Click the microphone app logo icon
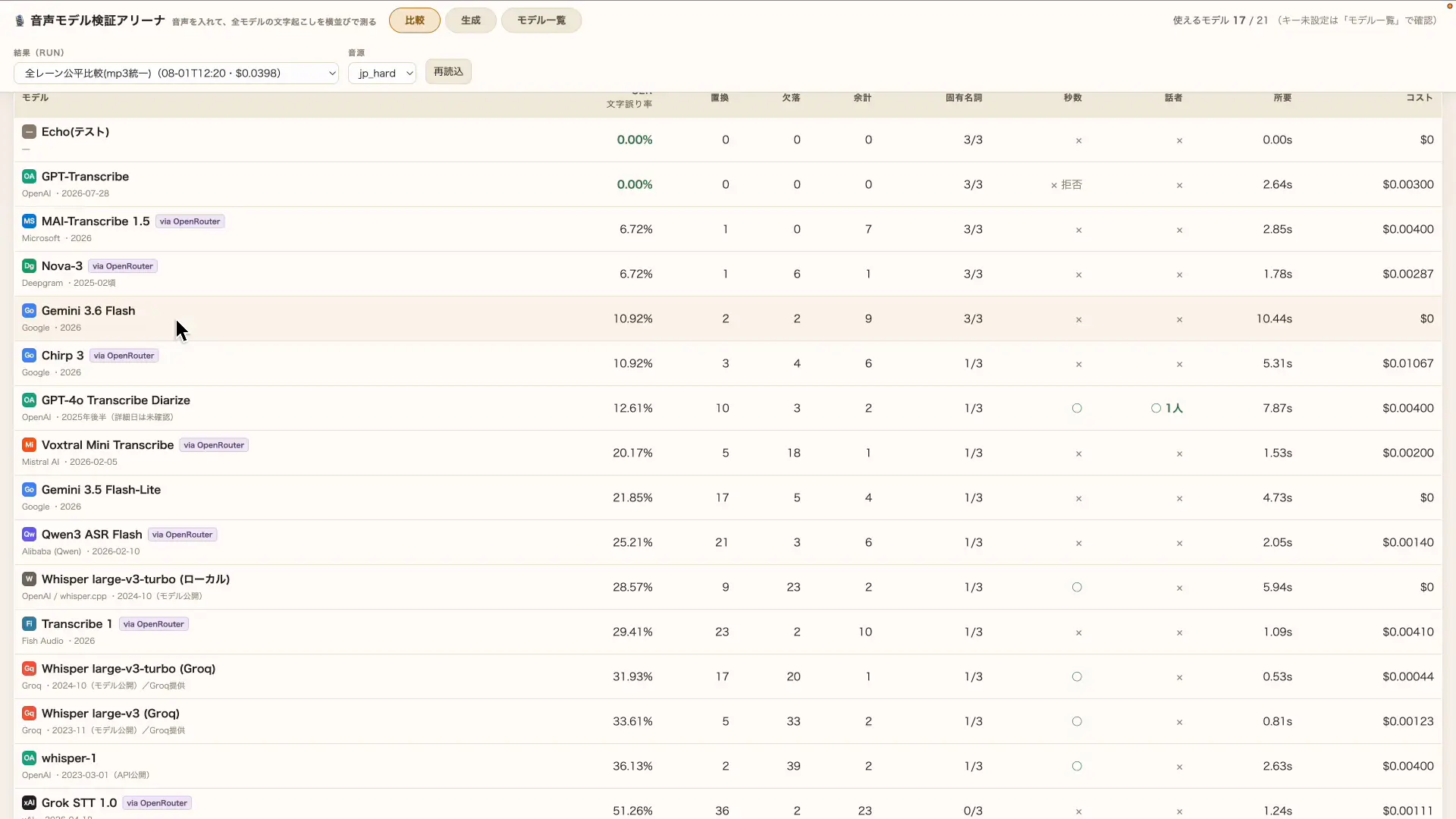The height and width of the screenshot is (819, 1456). coord(20,20)
